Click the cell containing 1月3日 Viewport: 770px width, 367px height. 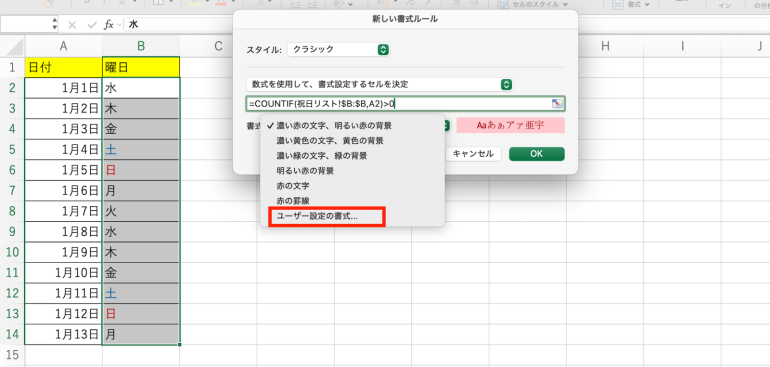63,129
